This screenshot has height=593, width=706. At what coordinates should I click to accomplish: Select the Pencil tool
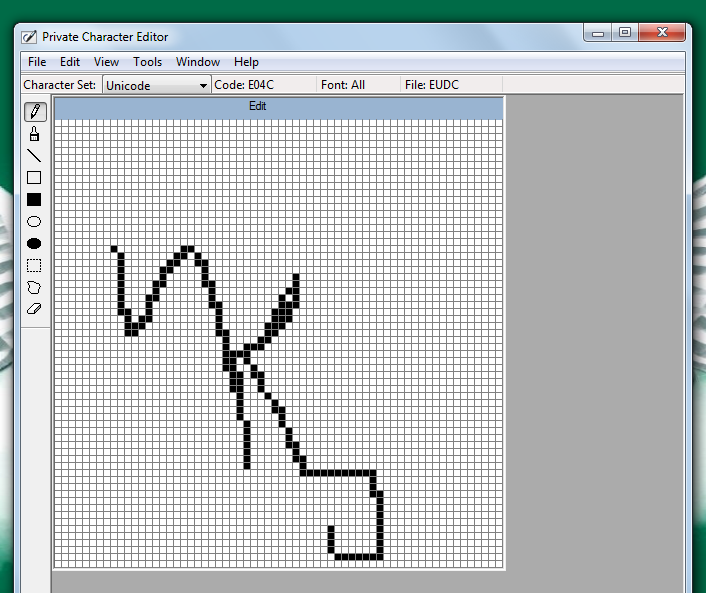pyautogui.click(x=34, y=111)
